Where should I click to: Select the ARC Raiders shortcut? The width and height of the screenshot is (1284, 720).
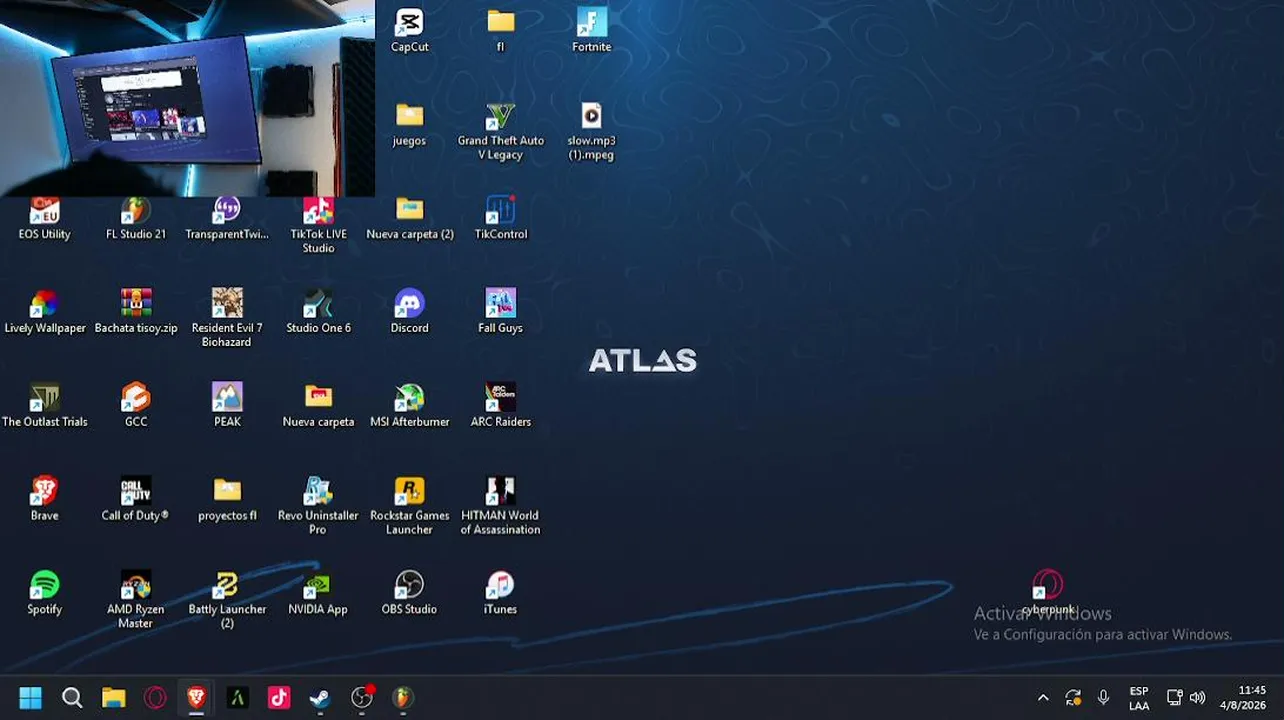pos(500,406)
